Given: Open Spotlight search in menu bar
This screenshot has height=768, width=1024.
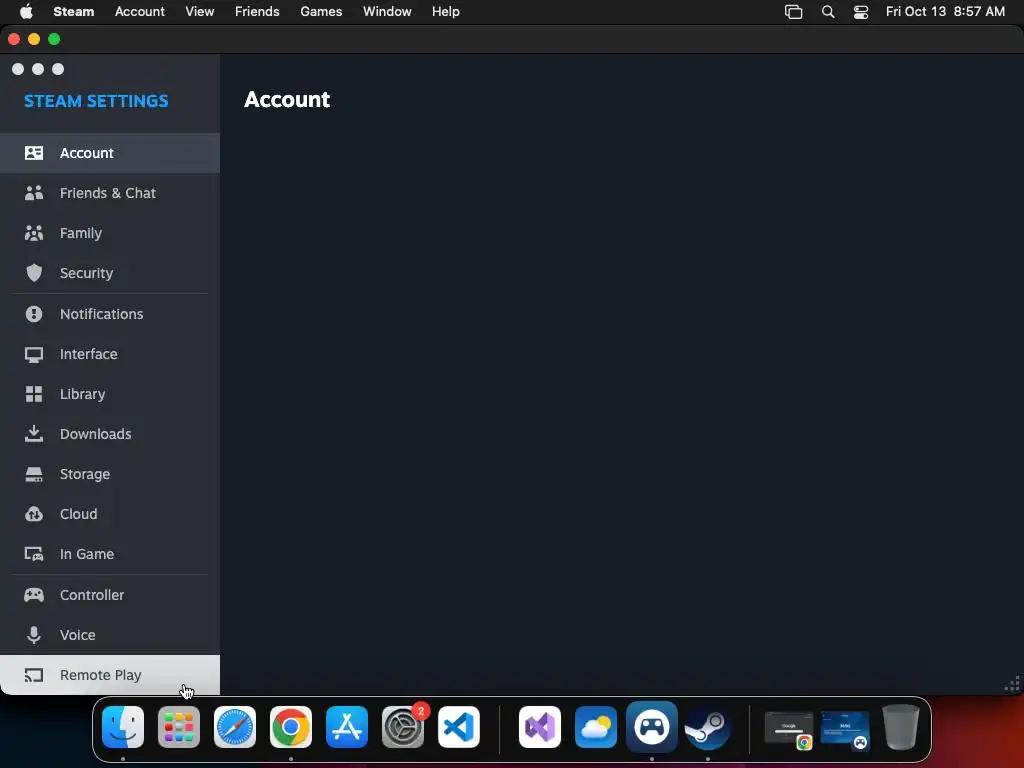Looking at the screenshot, I should (827, 12).
